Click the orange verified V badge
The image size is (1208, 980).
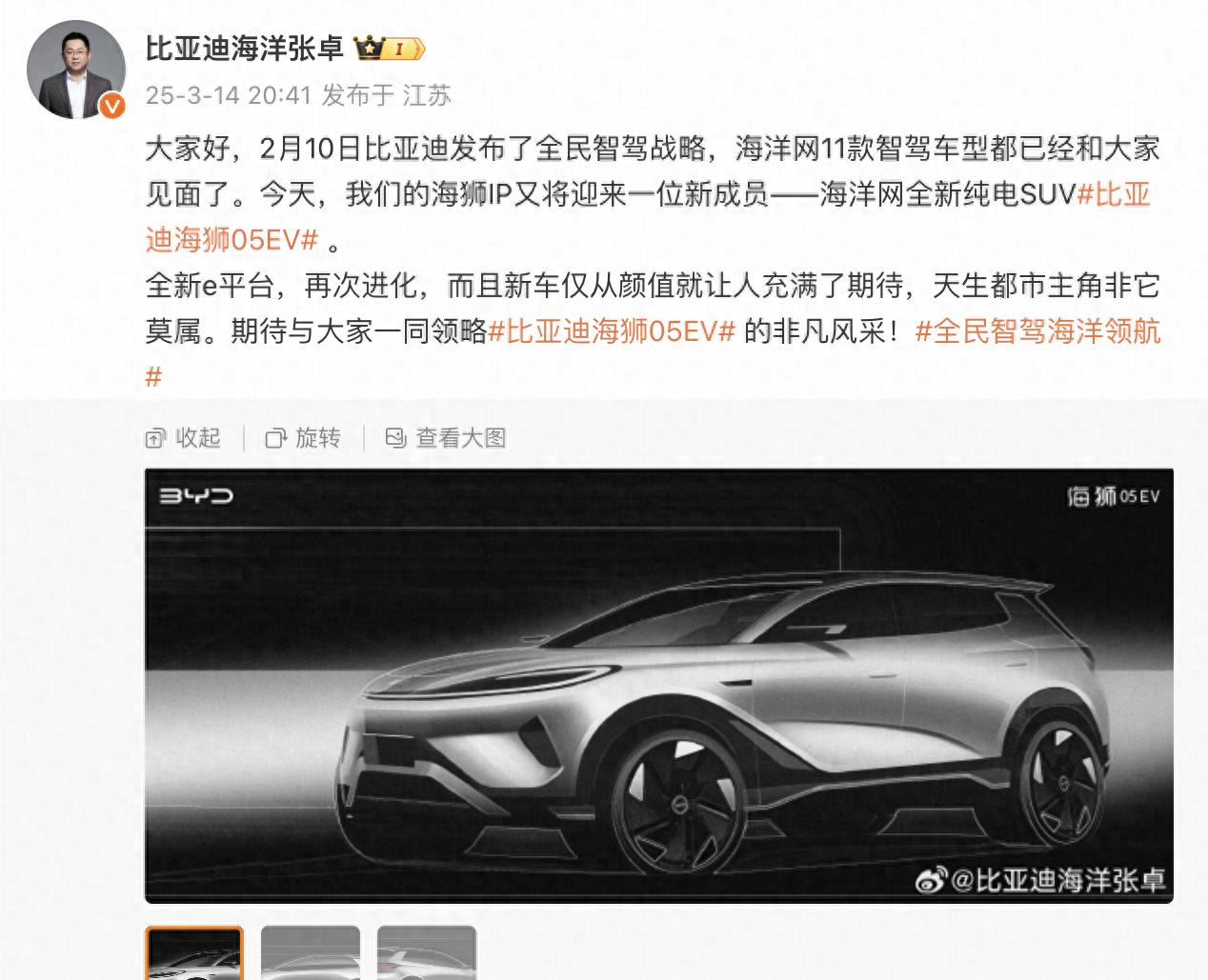coord(112,105)
